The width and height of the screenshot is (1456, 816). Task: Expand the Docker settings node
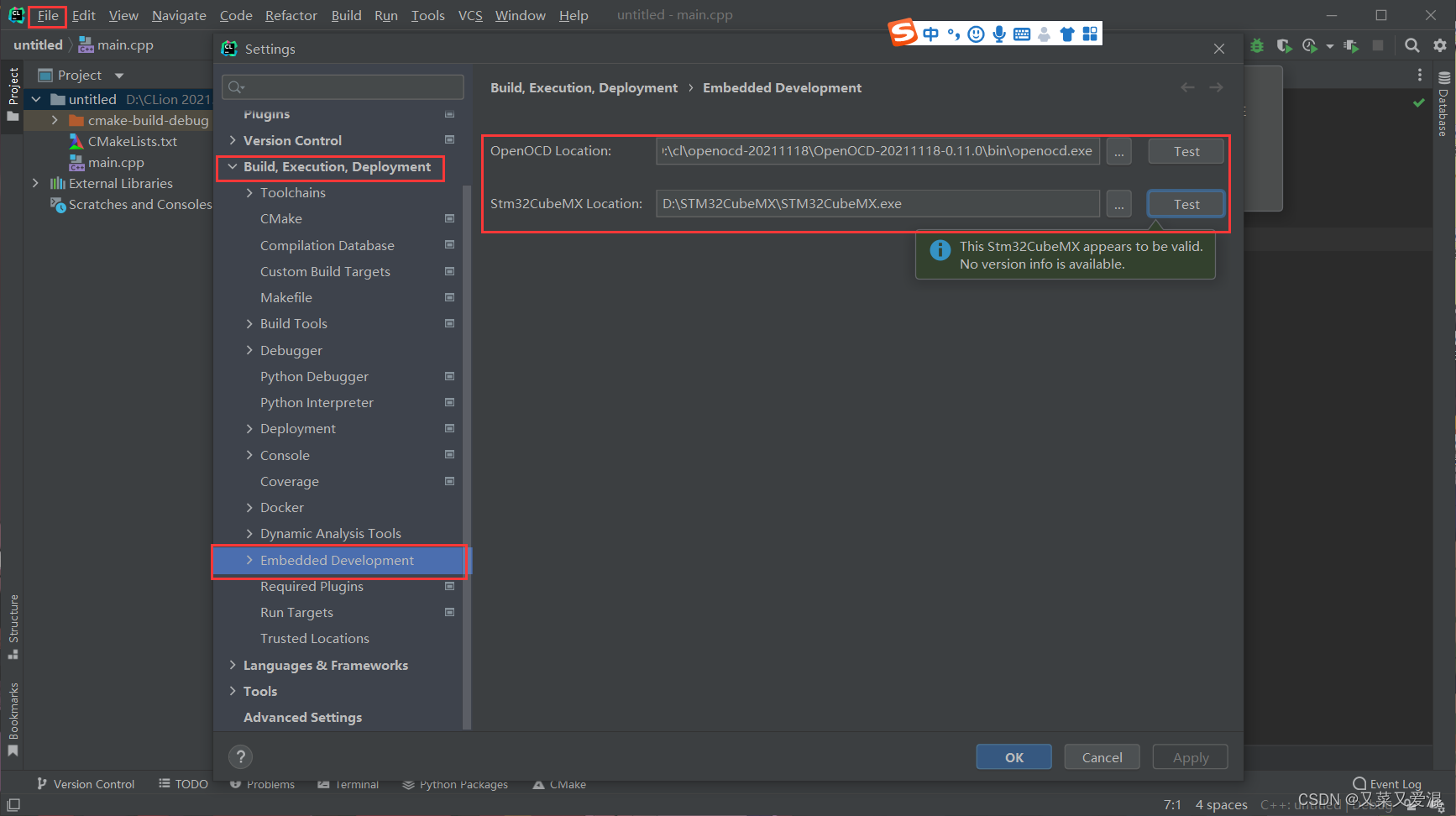click(x=249, y=507)
